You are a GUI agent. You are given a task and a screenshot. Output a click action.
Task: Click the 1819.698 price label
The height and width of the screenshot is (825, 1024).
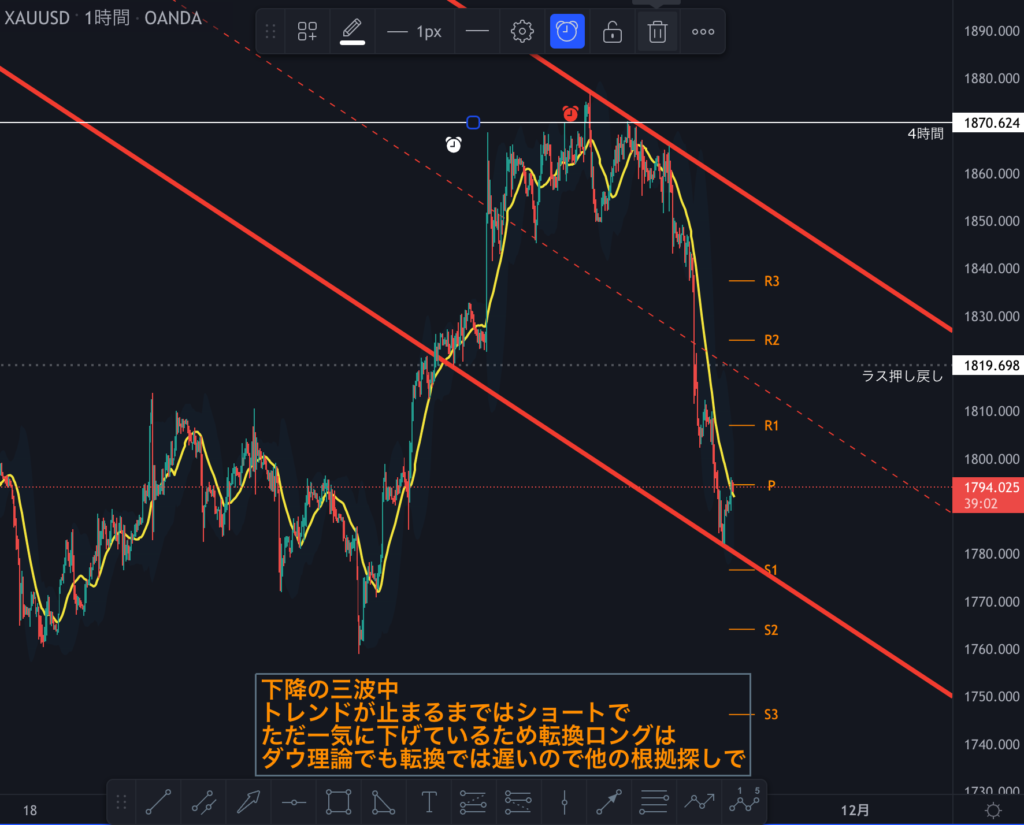[987, 365]
